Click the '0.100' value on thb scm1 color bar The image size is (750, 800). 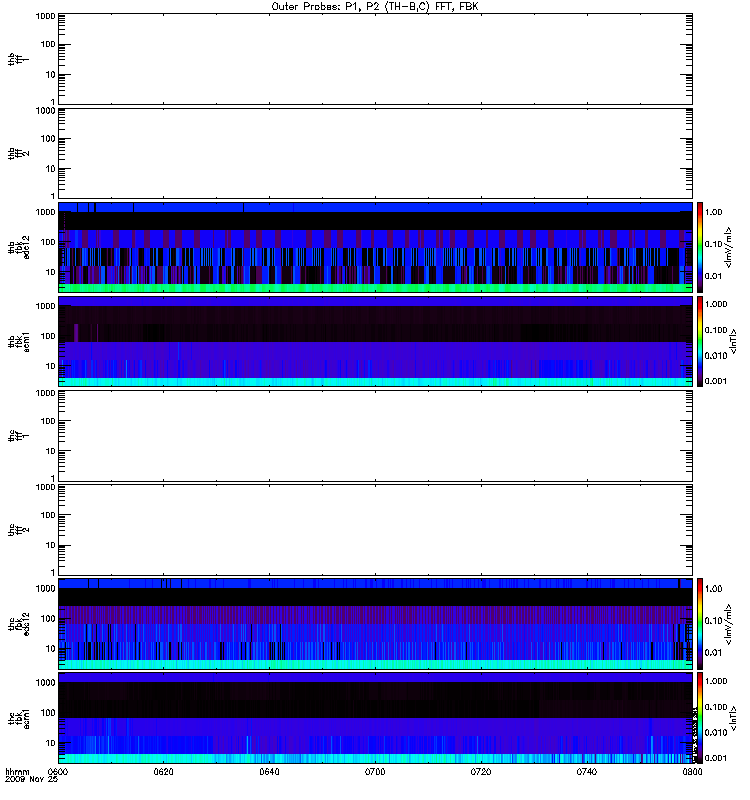coord(716,330)
